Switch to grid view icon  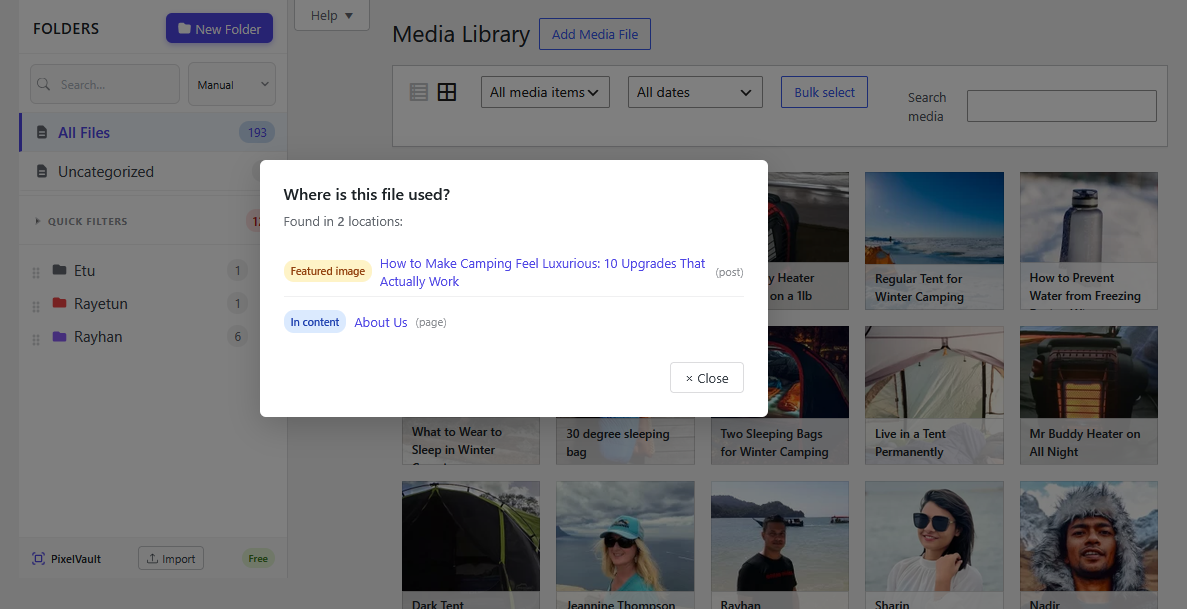click(447, 92)
